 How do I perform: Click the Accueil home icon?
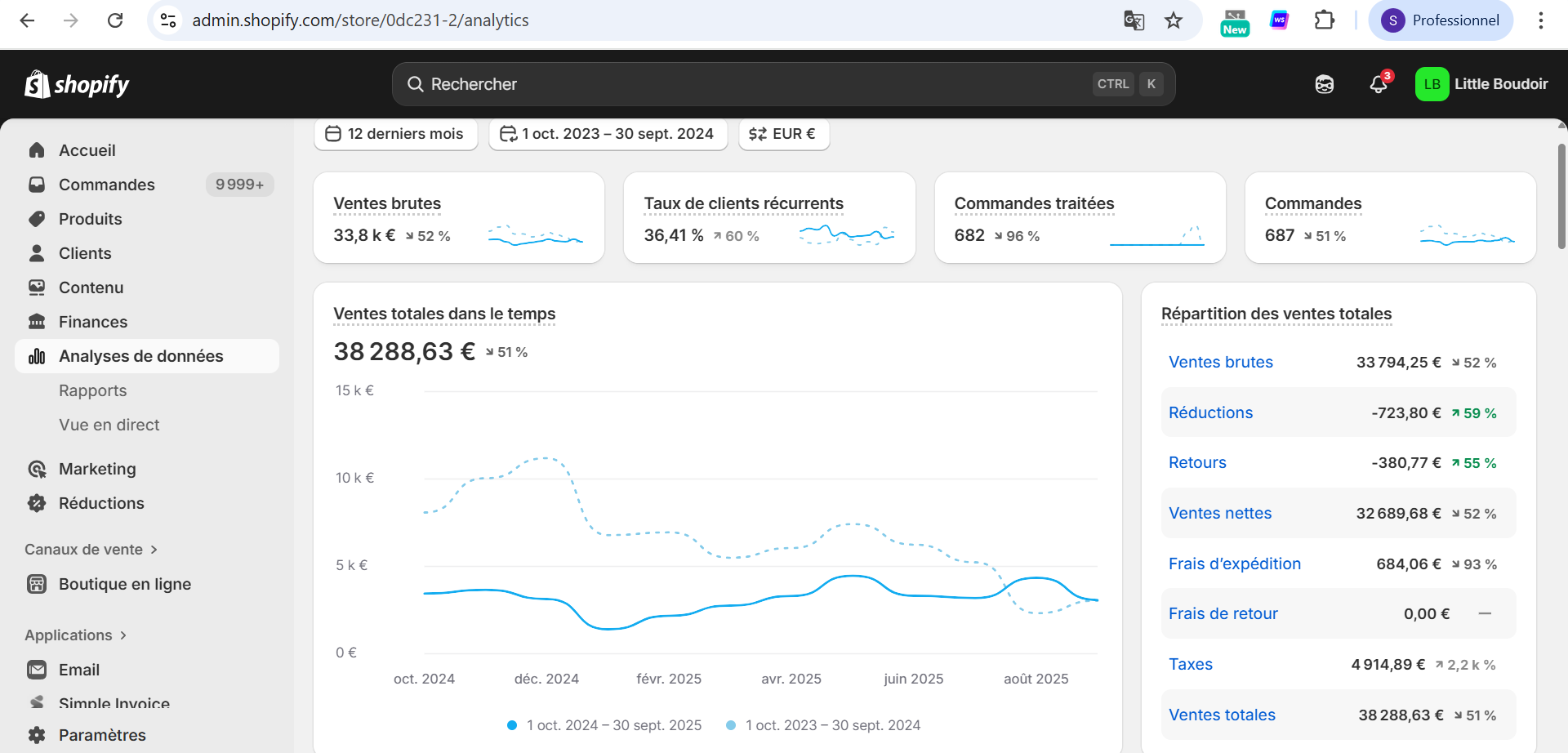(37, 150)
